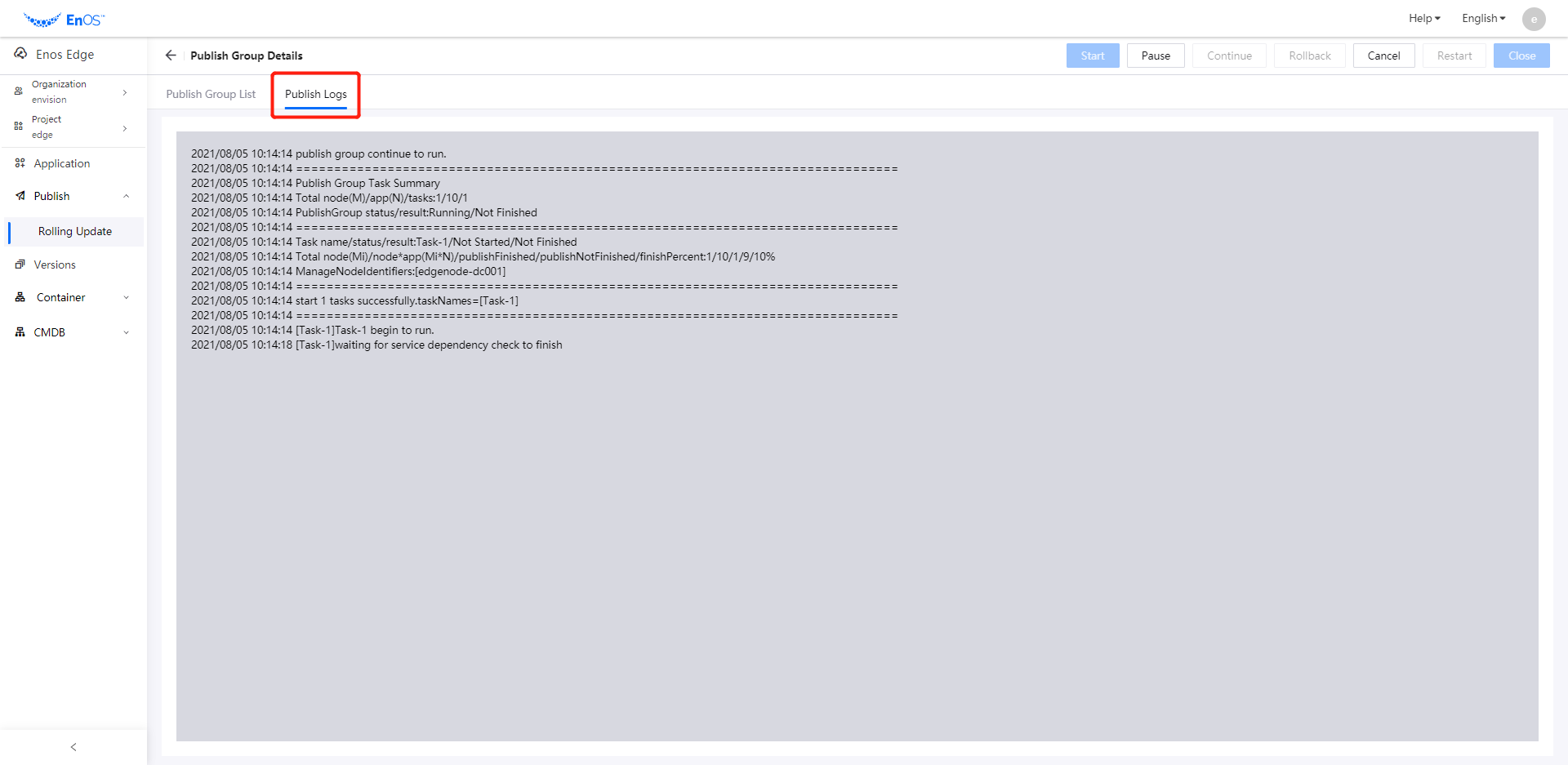Click log line '[Task-1]Task-1 begin to run.'
Screen dimensions: 1568x765
coord(313,330)
